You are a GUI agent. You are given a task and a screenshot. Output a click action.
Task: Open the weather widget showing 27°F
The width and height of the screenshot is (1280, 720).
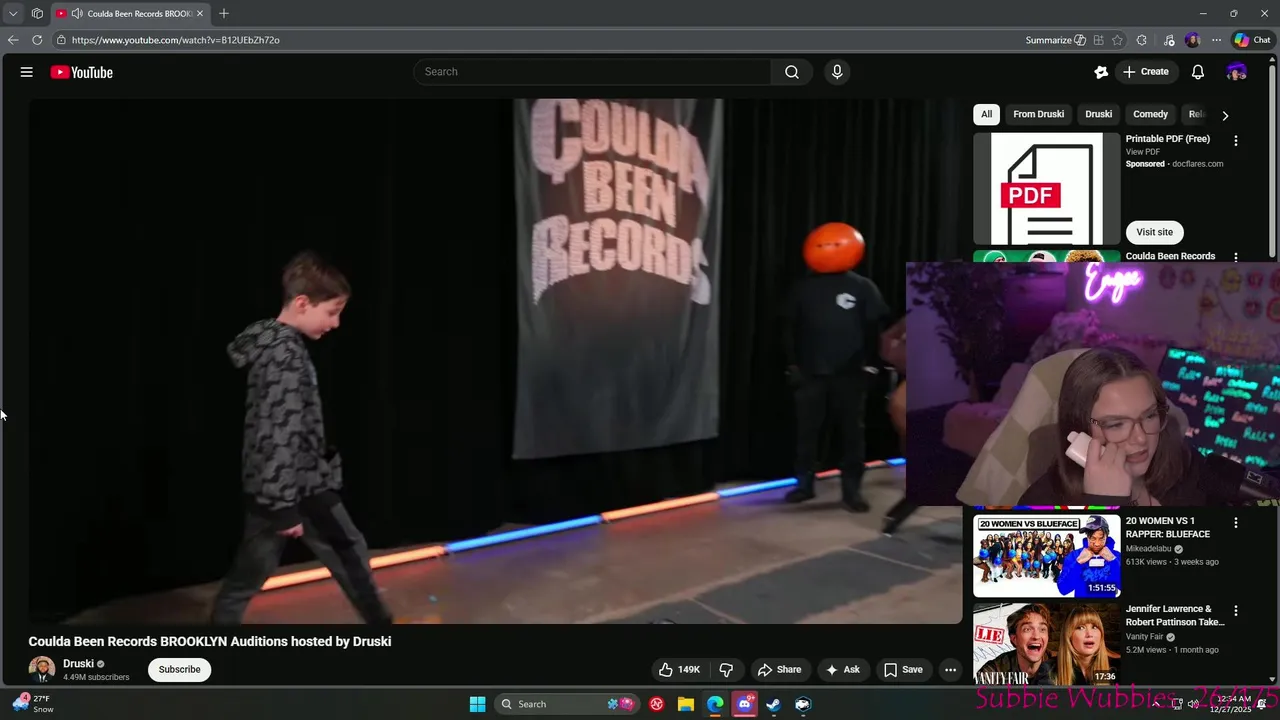pos(33,704)
